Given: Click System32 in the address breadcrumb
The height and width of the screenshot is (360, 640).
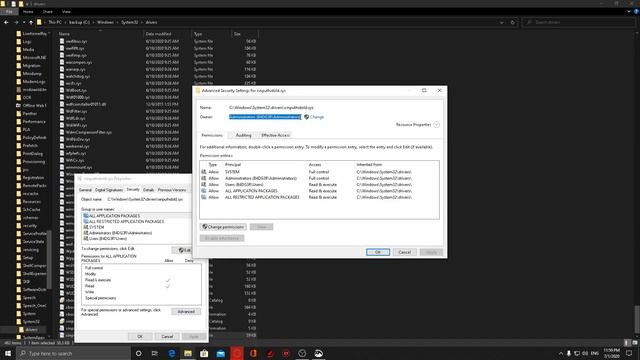Looking at the screenshot, I should point(130,22).
